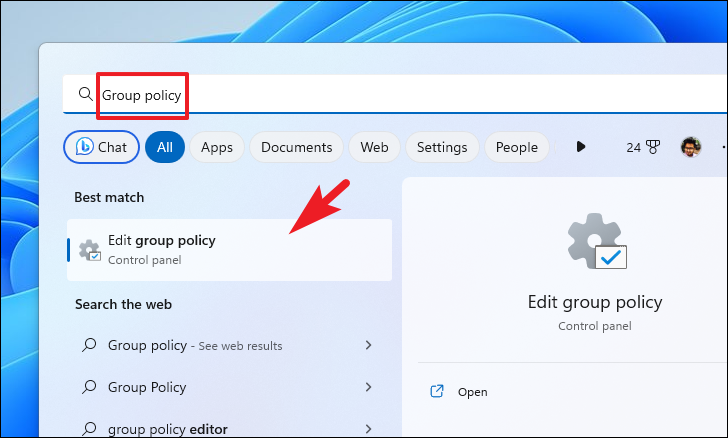Click Open in the preview pane
The width and height of the screenshot is (728, 438).
[473, 392]
